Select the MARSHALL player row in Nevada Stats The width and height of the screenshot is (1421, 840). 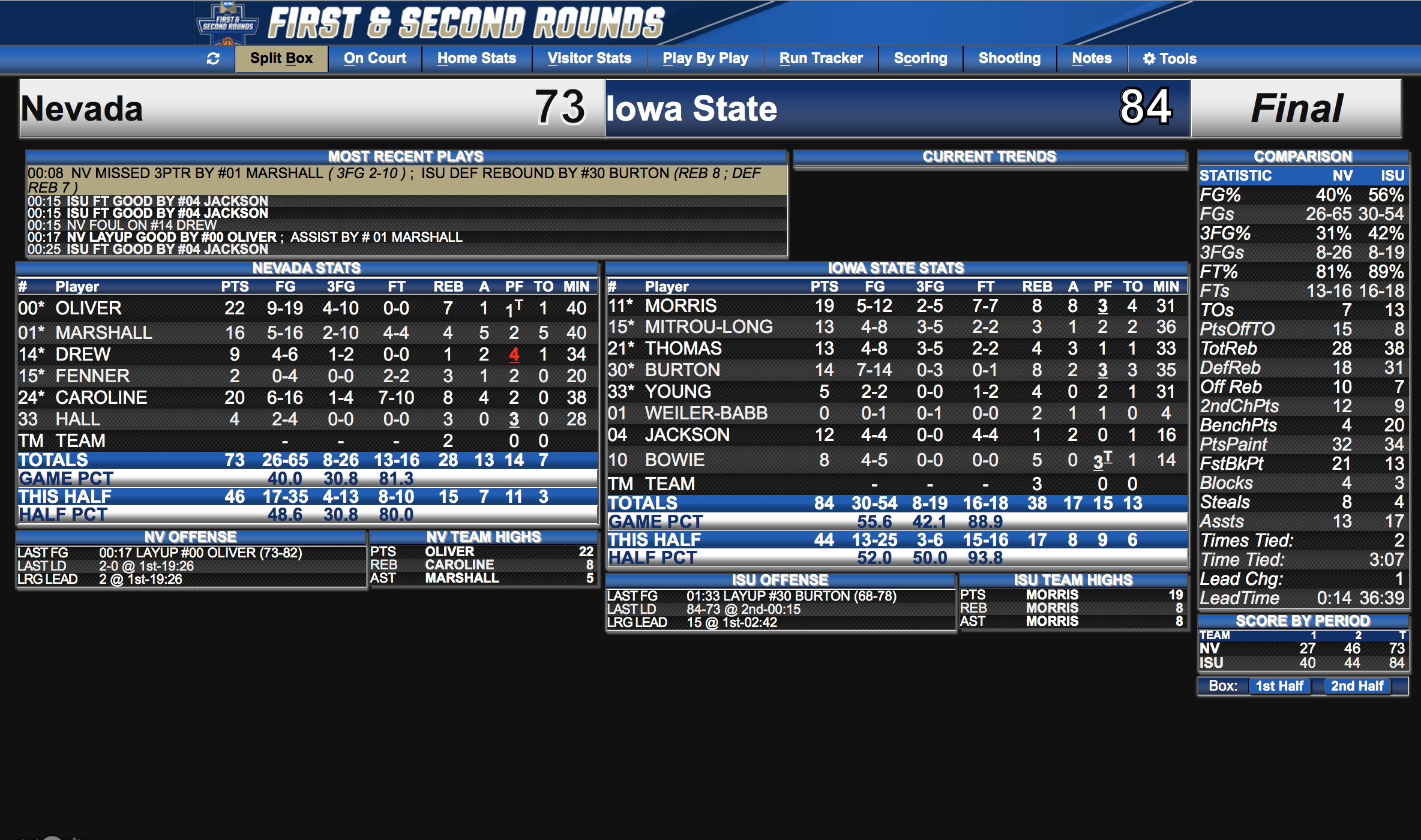click(x=307, y=332)
